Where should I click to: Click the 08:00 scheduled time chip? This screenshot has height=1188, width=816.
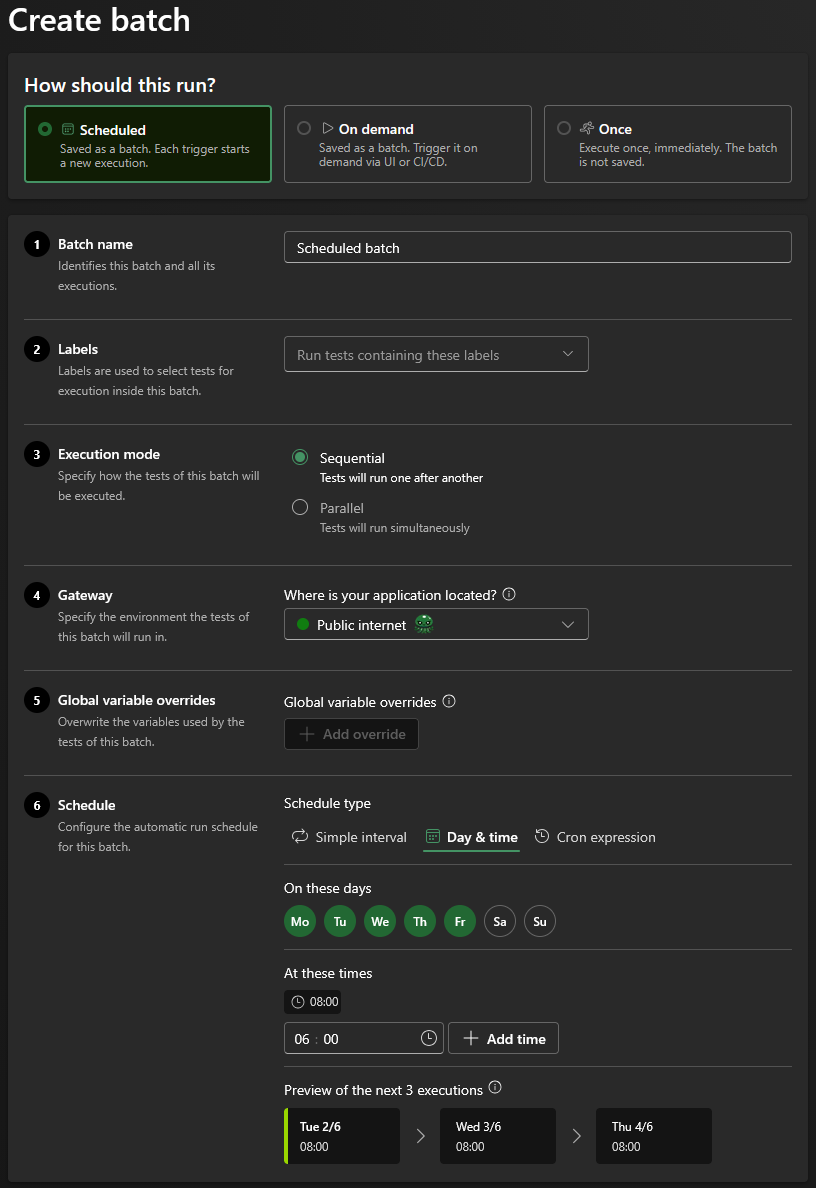tap(312, 1002)
